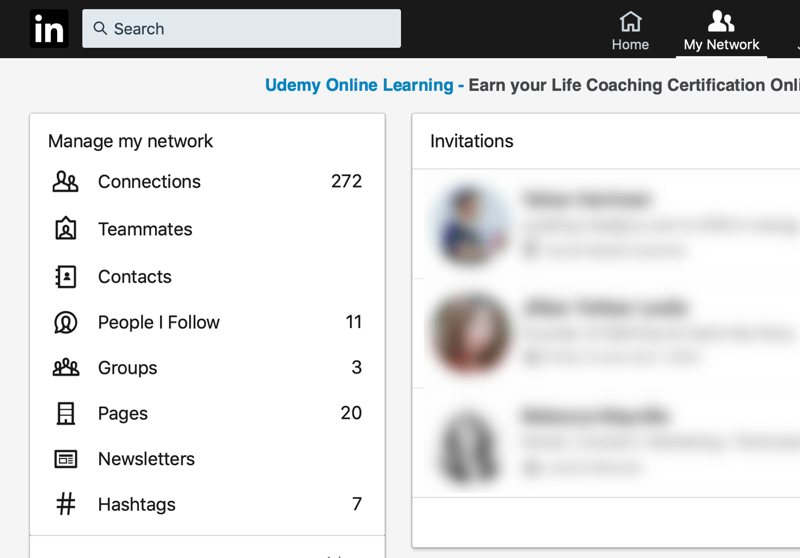Open second invitation's profile photo
The width and height of the screenshot is (800, 558).
[x=470, y=333]
